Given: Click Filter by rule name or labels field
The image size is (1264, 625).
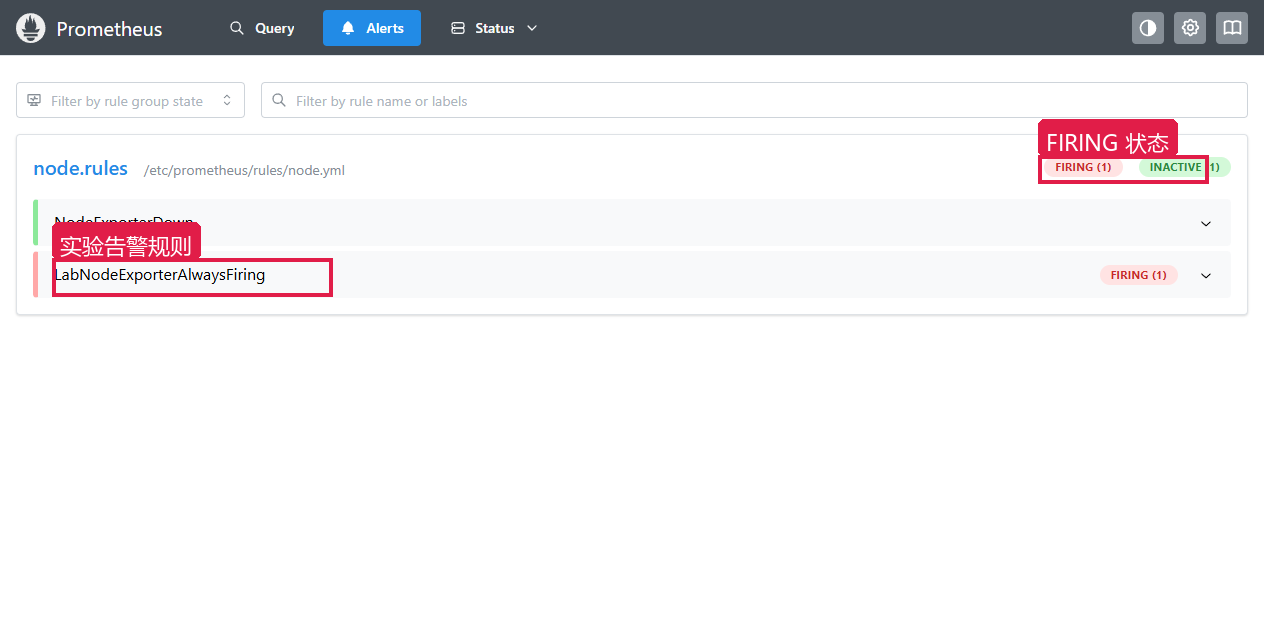Looking at the screenshot, I should click(754, 100).
